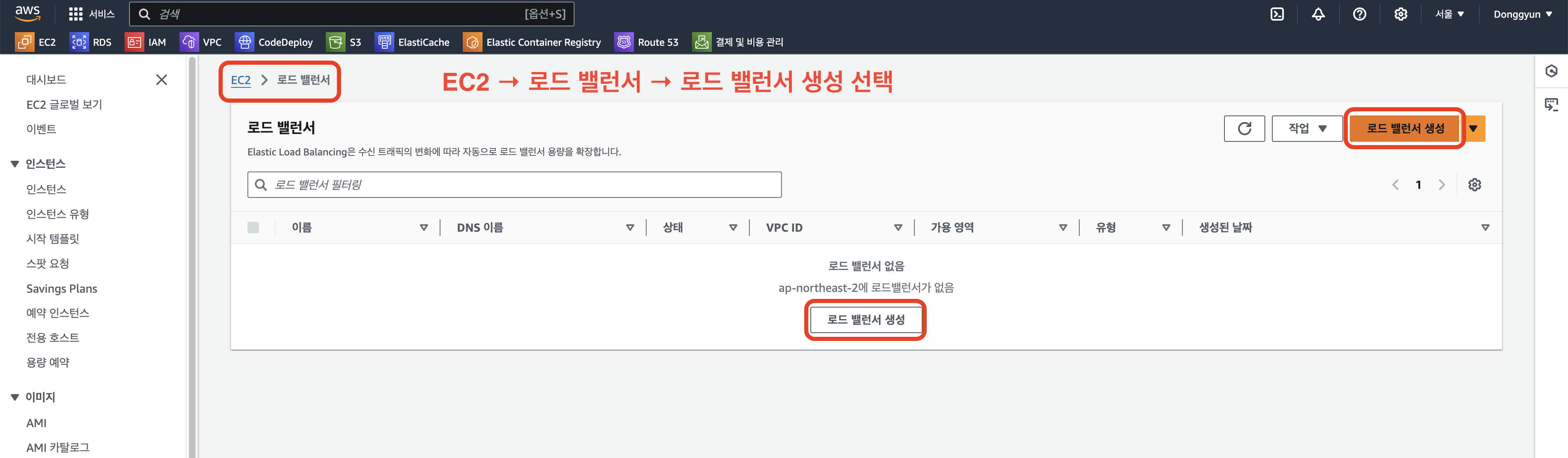1568x458 pixels.
Task: Click the 로드 밸런서 필터링 search field
Action: tap(514, 185)
